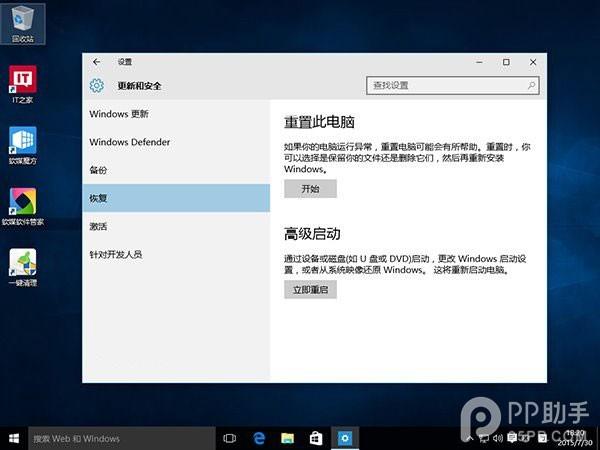Open the clock showing 2015/7/30
The image size is (600, 450).
click(575, 438)
